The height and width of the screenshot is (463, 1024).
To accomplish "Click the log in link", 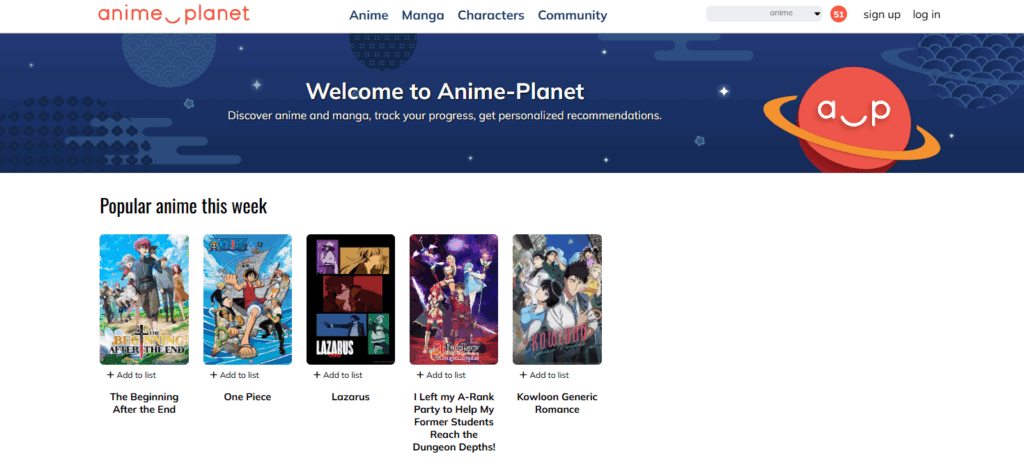I will click(x=926, y=15).
